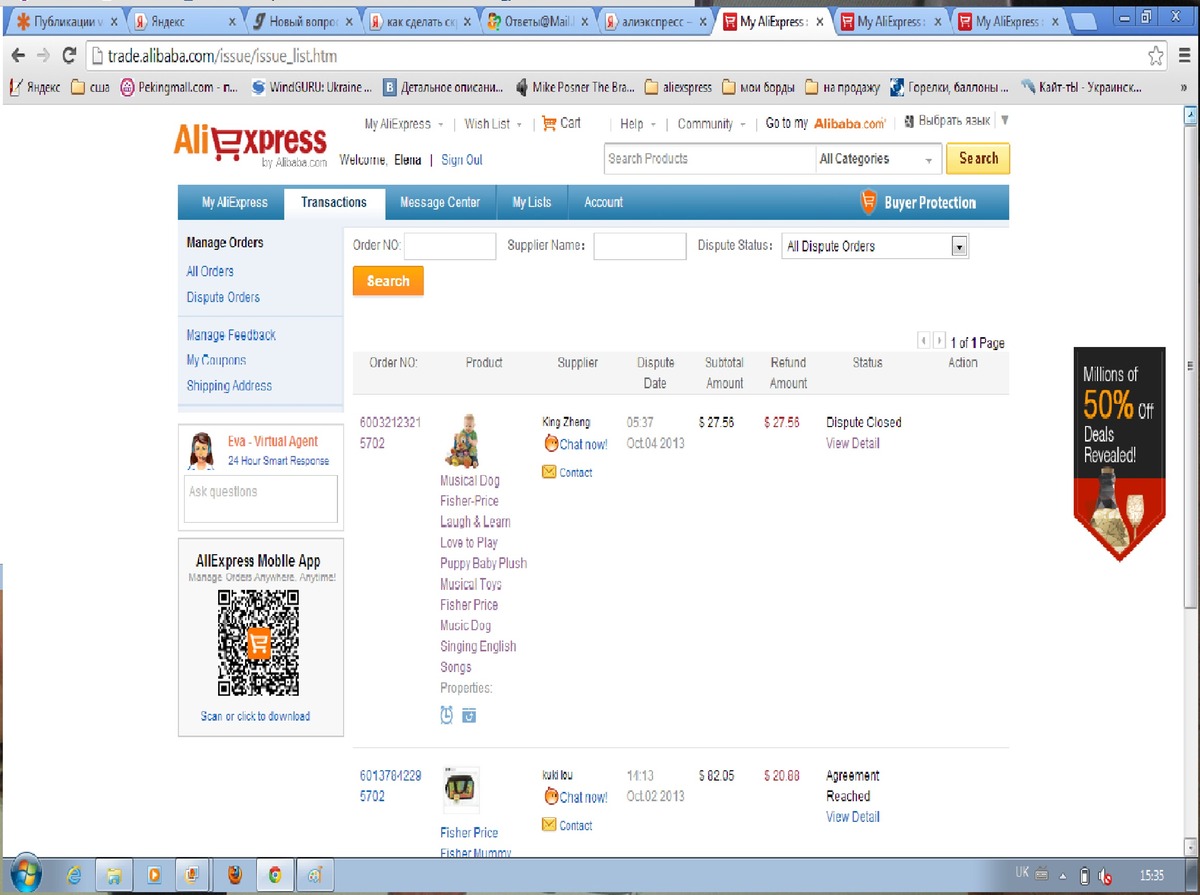Click the Contact envelope for kuki lou

pos(549,825)
